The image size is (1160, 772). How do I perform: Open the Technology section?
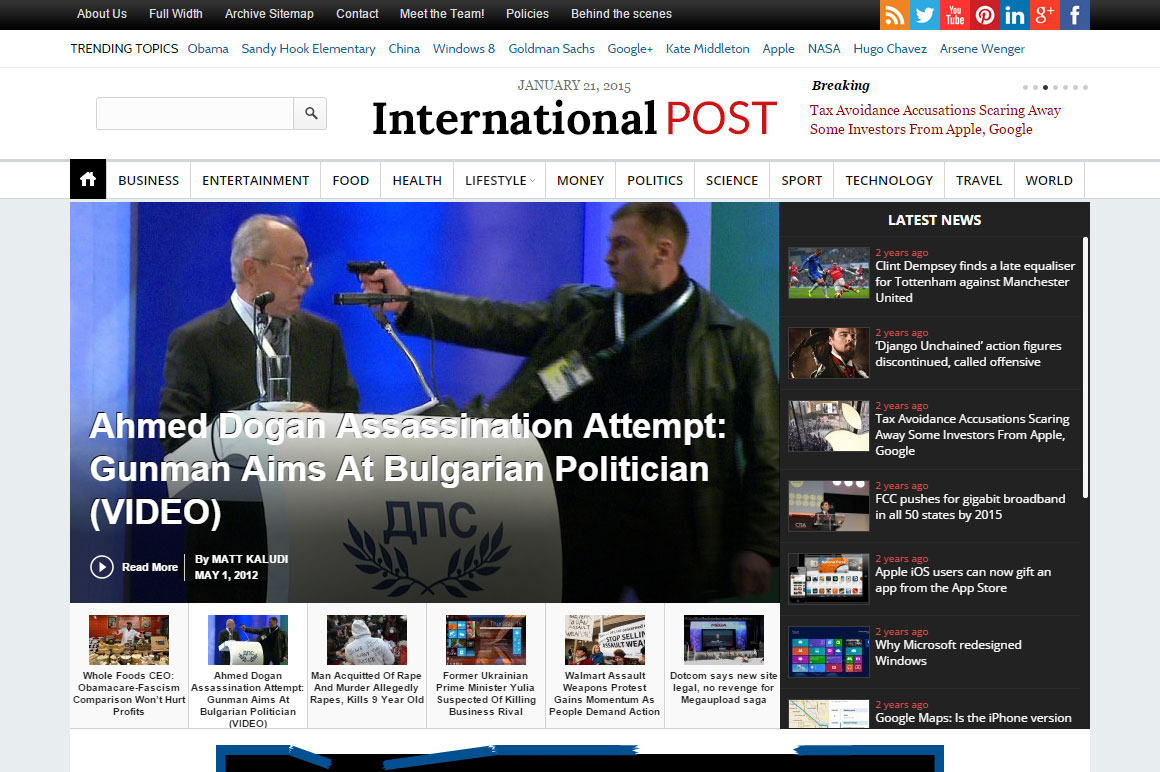pyautogui.click(x=888, y=180)
